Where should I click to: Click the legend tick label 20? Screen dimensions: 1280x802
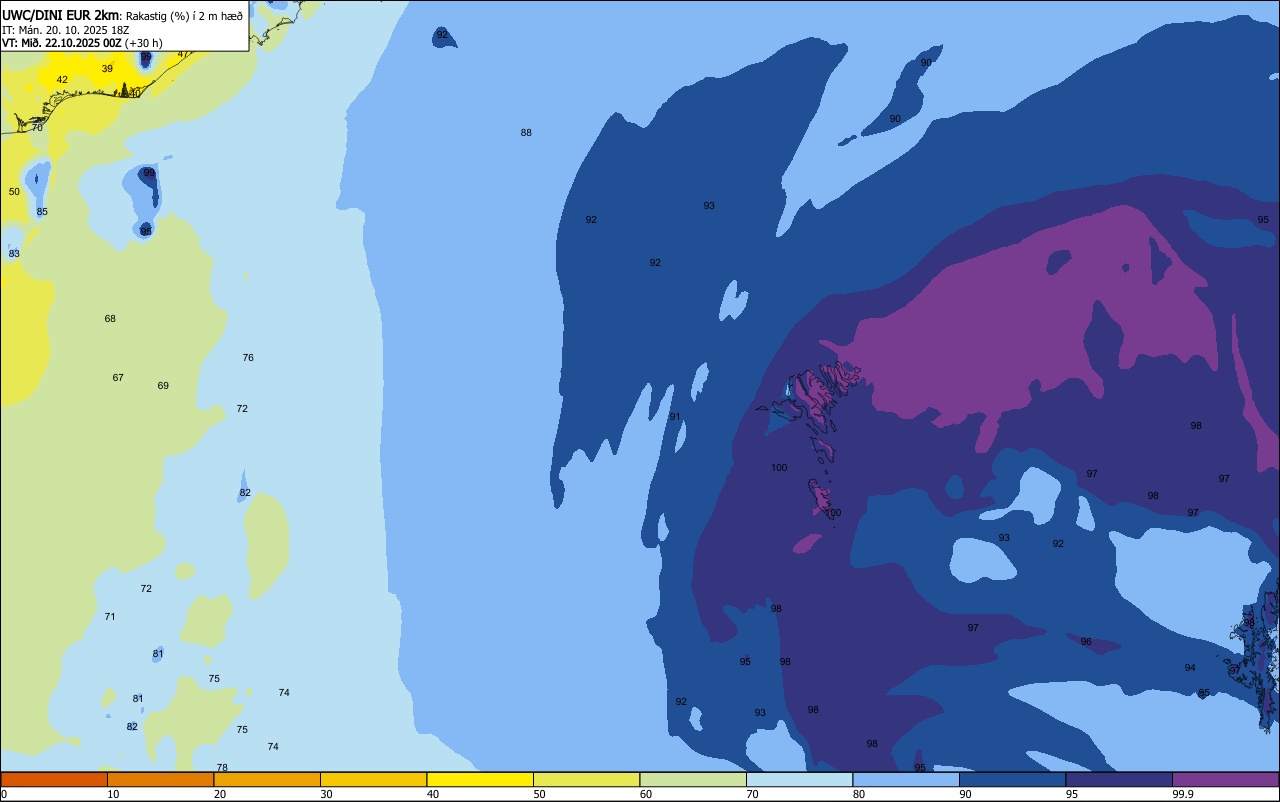219,794
